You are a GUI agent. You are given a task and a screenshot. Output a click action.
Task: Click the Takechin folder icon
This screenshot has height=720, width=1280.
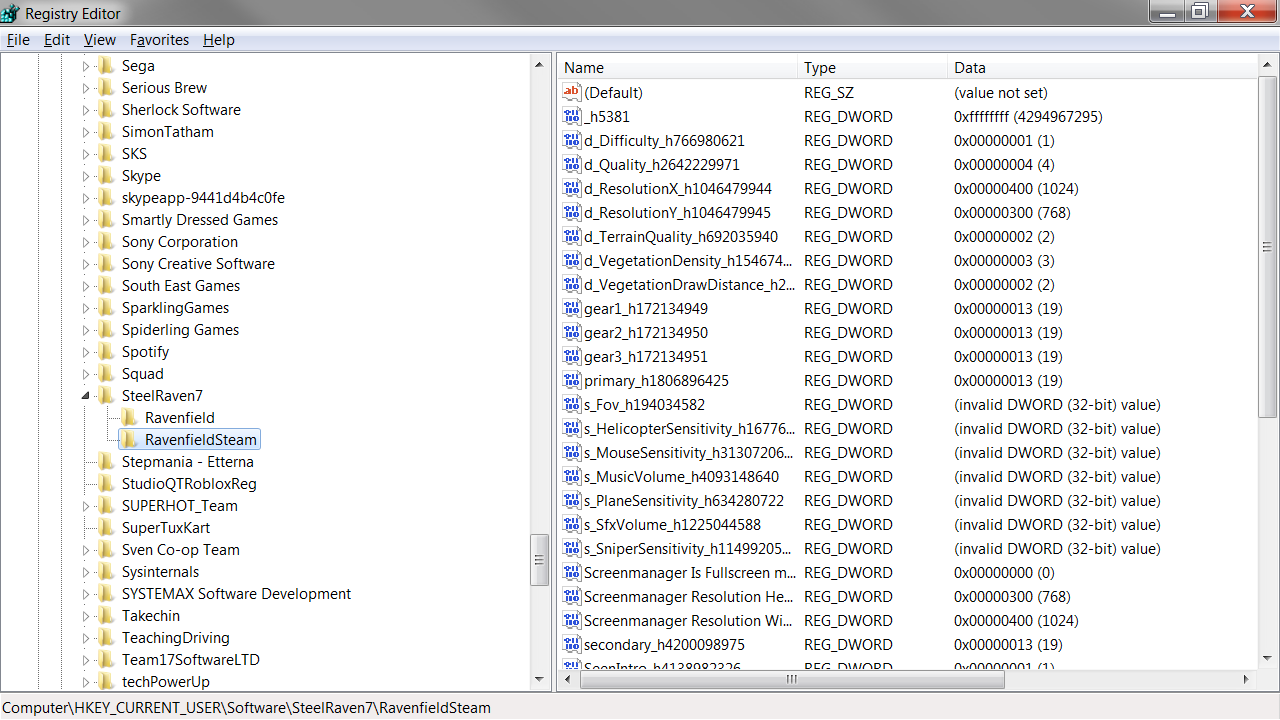[106, 616]
